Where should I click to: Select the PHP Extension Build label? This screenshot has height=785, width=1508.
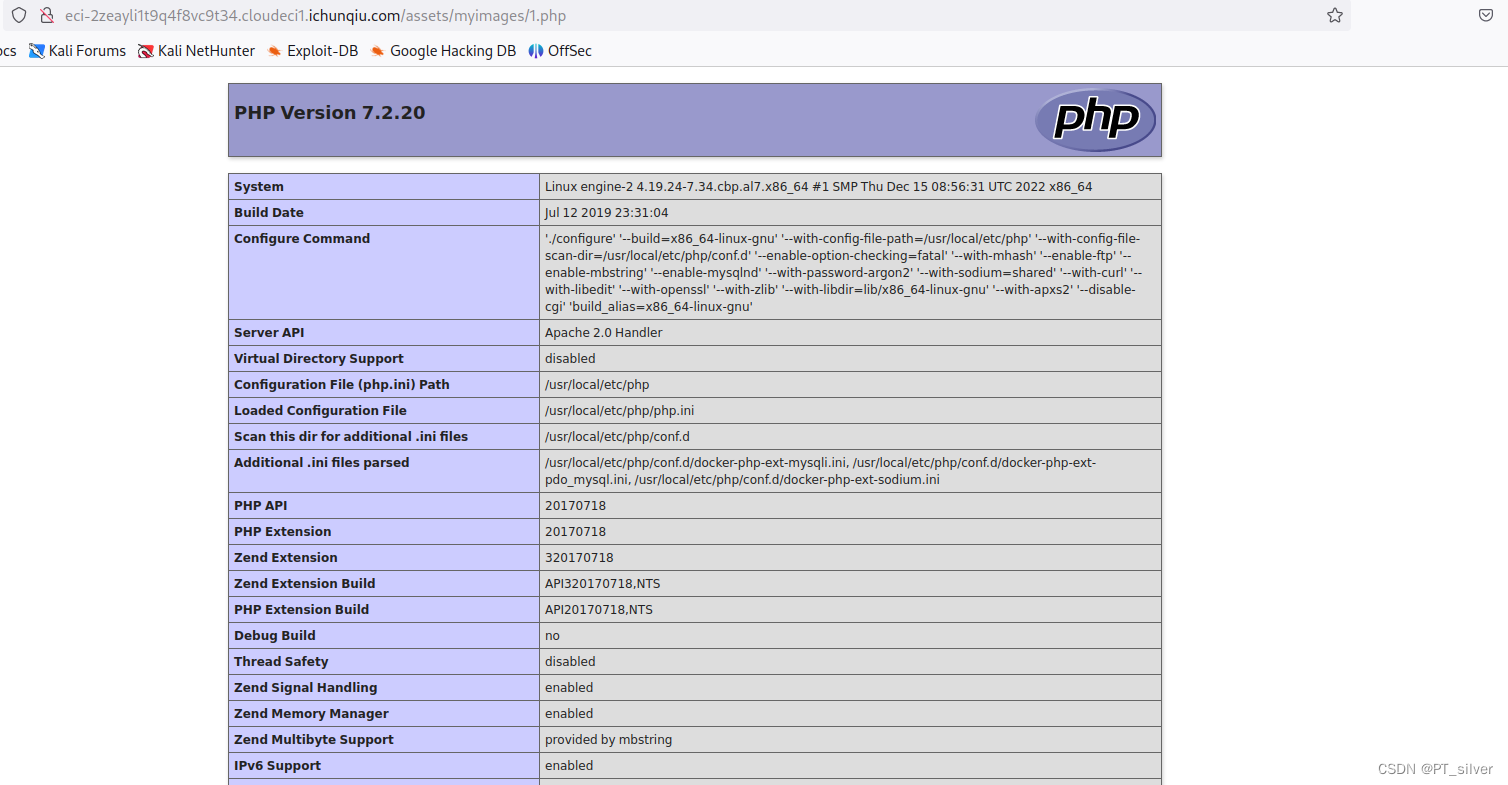point(302,610)
